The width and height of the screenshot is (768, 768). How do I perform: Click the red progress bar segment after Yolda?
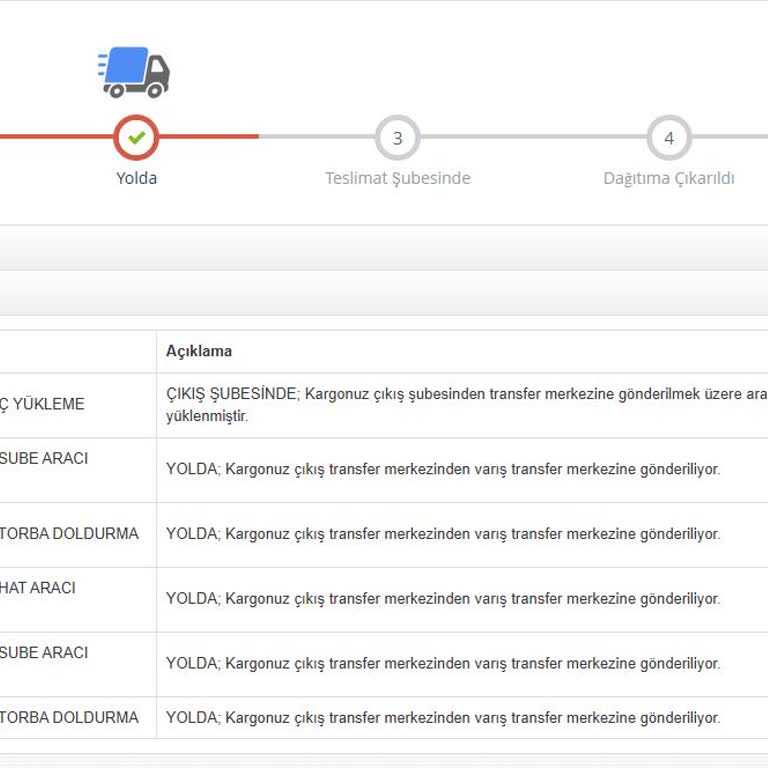coord(209,137)
